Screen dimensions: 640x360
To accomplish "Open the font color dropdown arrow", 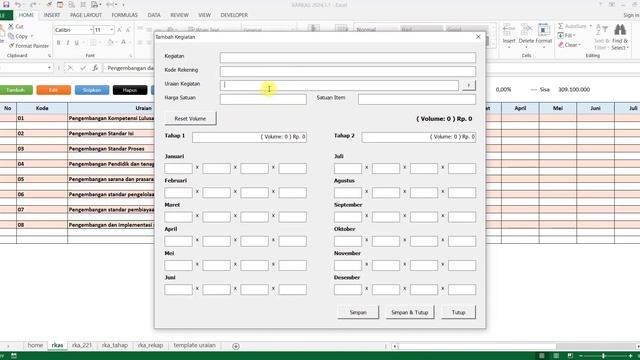I will click(x=130, y=42).
